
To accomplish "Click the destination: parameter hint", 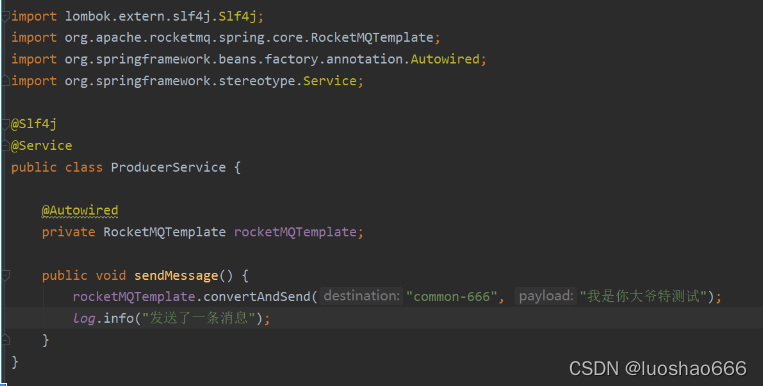I will [x=362, y=296].
